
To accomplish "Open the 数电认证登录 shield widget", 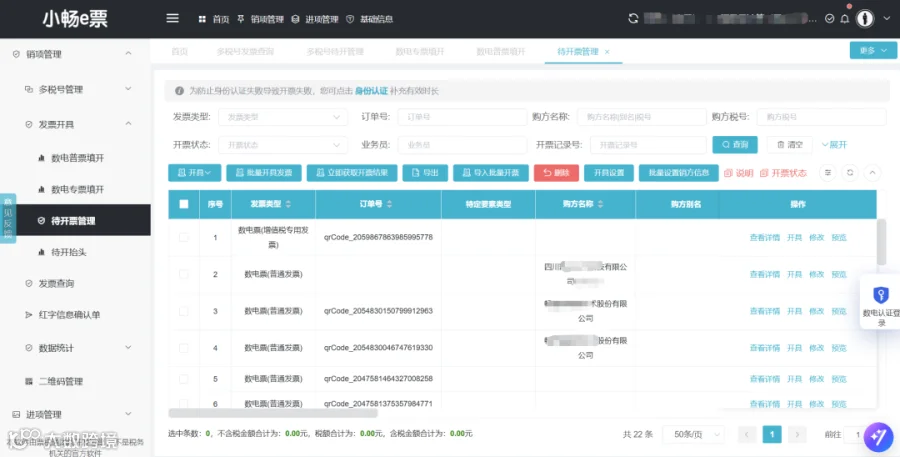I will [x=881, y=303].
